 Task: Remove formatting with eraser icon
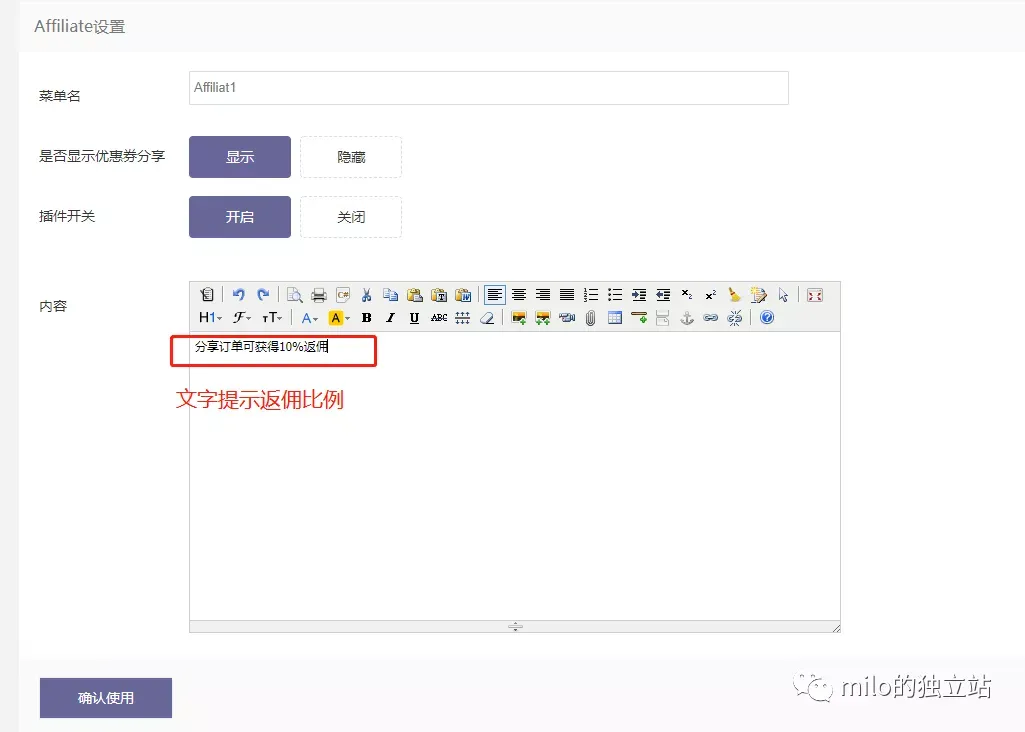click(x=487, y=318)
